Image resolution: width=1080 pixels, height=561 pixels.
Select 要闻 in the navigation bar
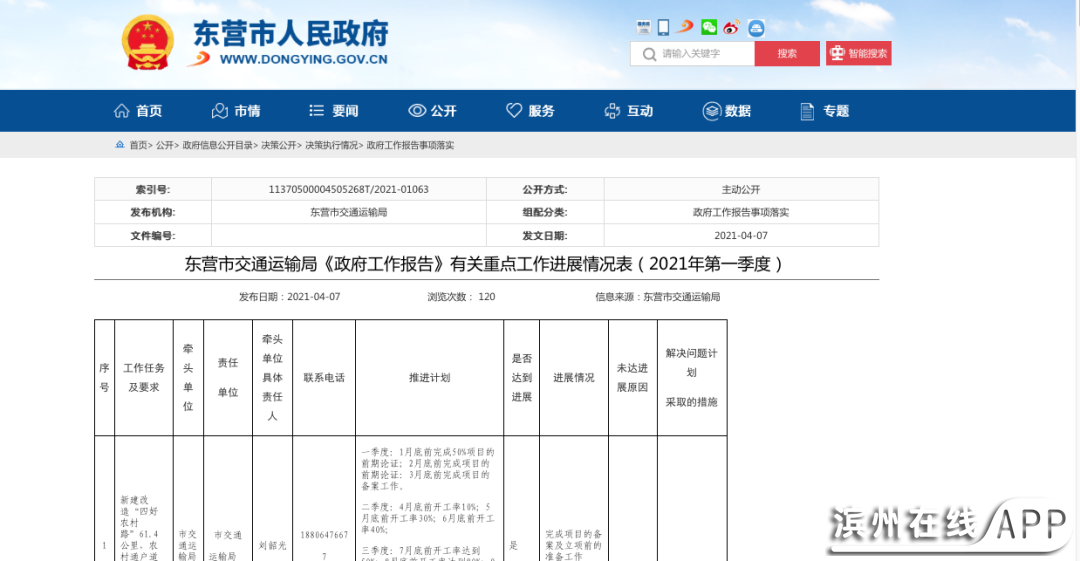333,111
